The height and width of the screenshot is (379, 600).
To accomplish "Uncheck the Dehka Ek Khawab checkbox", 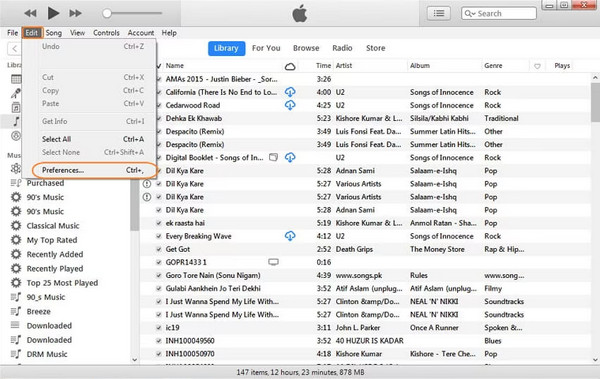I will coord(158,118).
